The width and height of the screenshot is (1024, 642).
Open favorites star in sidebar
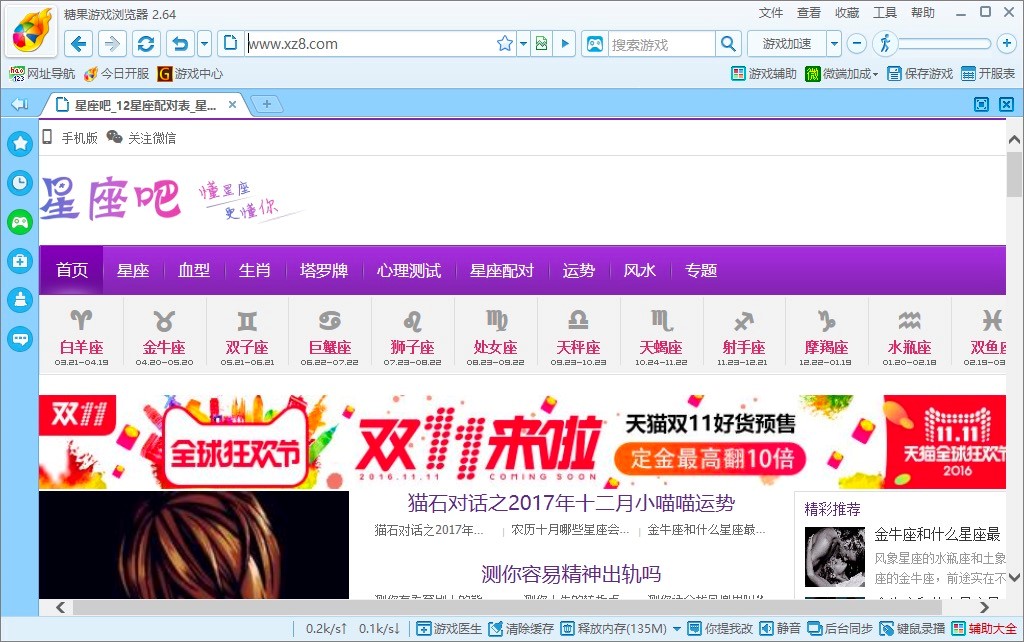click(x=20, y=143)
